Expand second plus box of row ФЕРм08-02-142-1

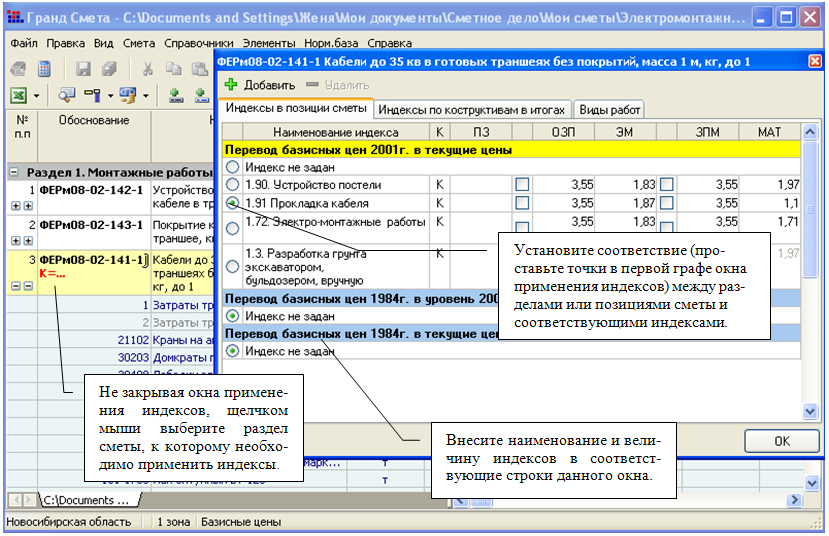pyautogui.click(x=28, y=206)
